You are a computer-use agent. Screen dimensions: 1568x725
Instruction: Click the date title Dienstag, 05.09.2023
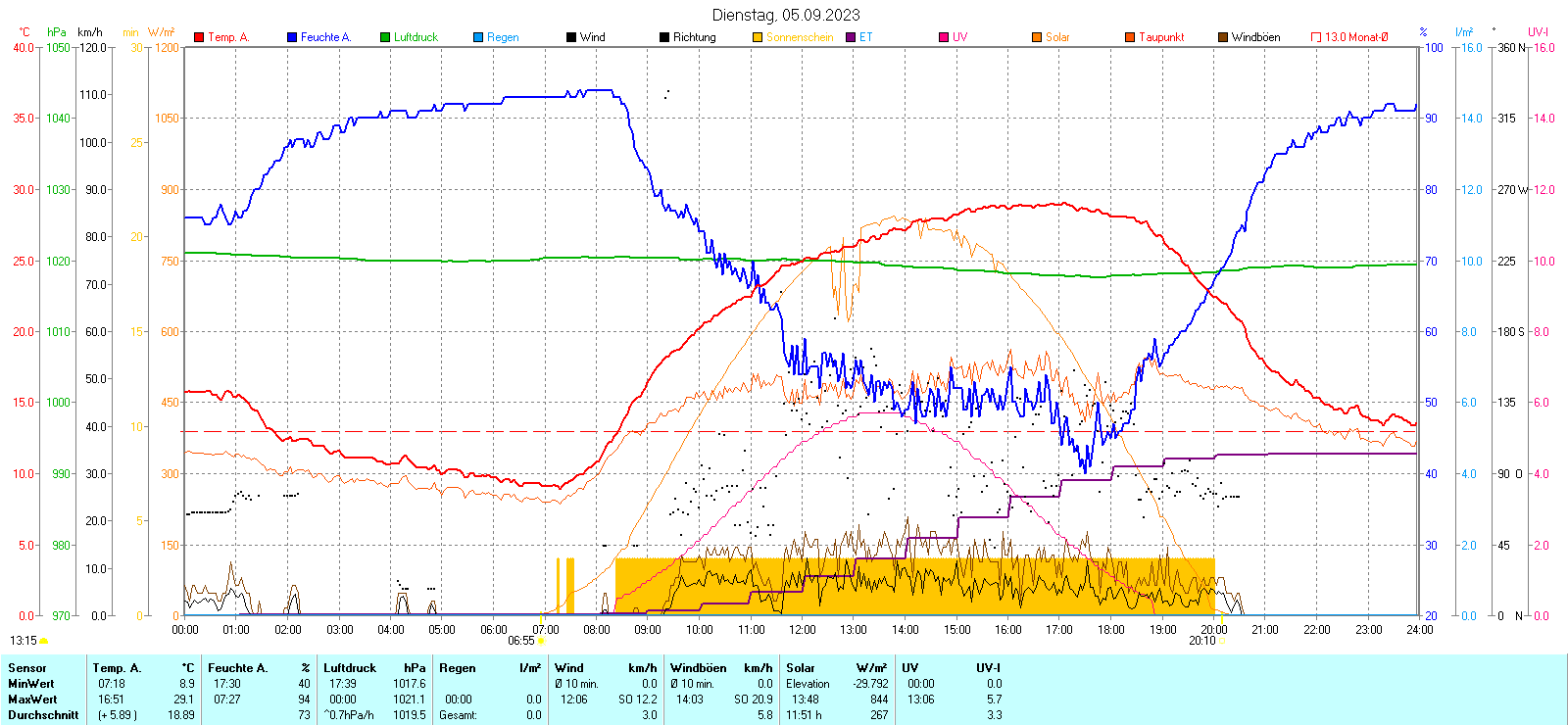786,15
